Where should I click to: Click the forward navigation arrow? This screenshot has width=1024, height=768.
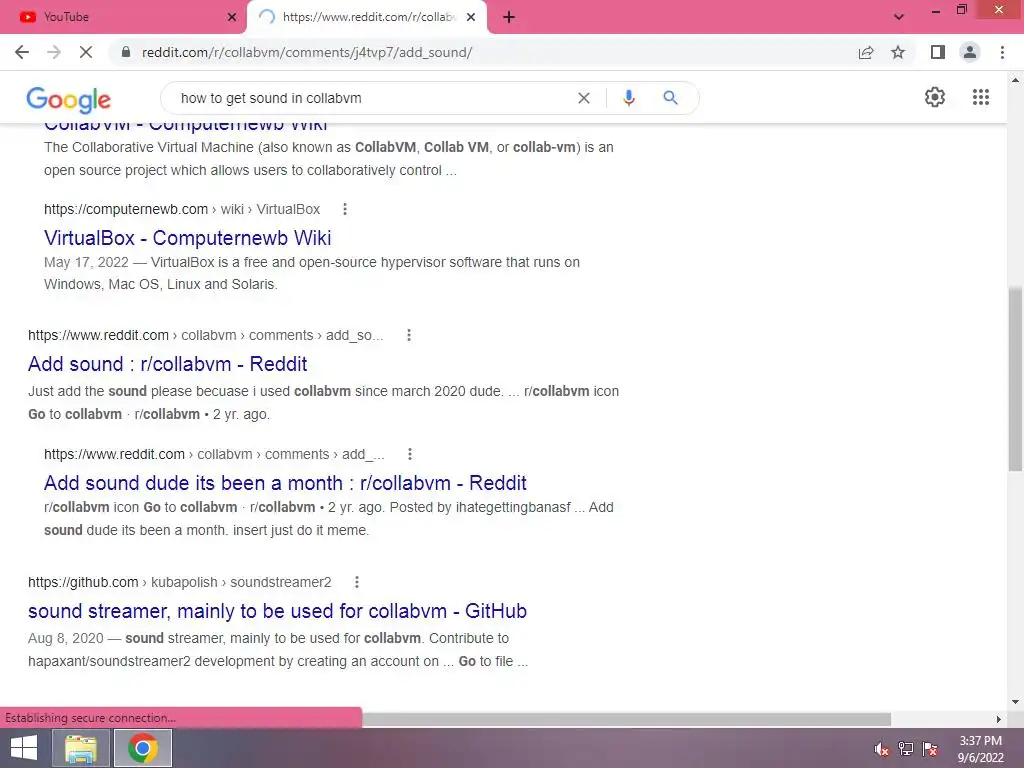pyautogui.click(x=54, y=52)
